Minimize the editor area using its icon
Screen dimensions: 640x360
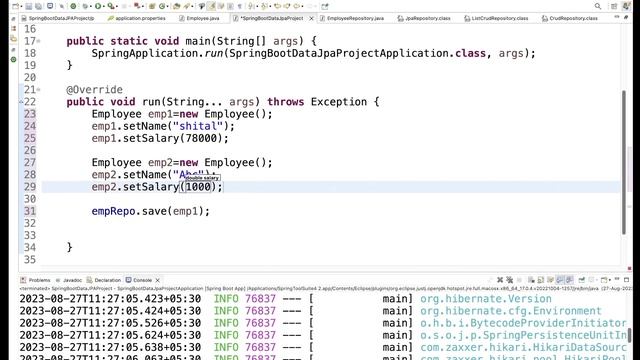[617, 18]
